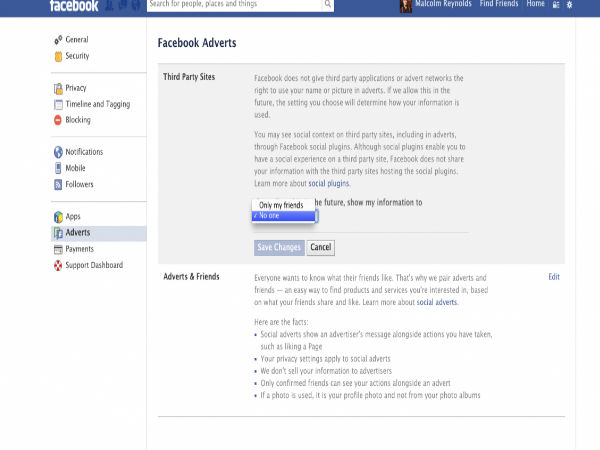The height and width of the screenshot is (450, 600).
Task: Open the account gear menu icon
Action: tap(570, 5)
